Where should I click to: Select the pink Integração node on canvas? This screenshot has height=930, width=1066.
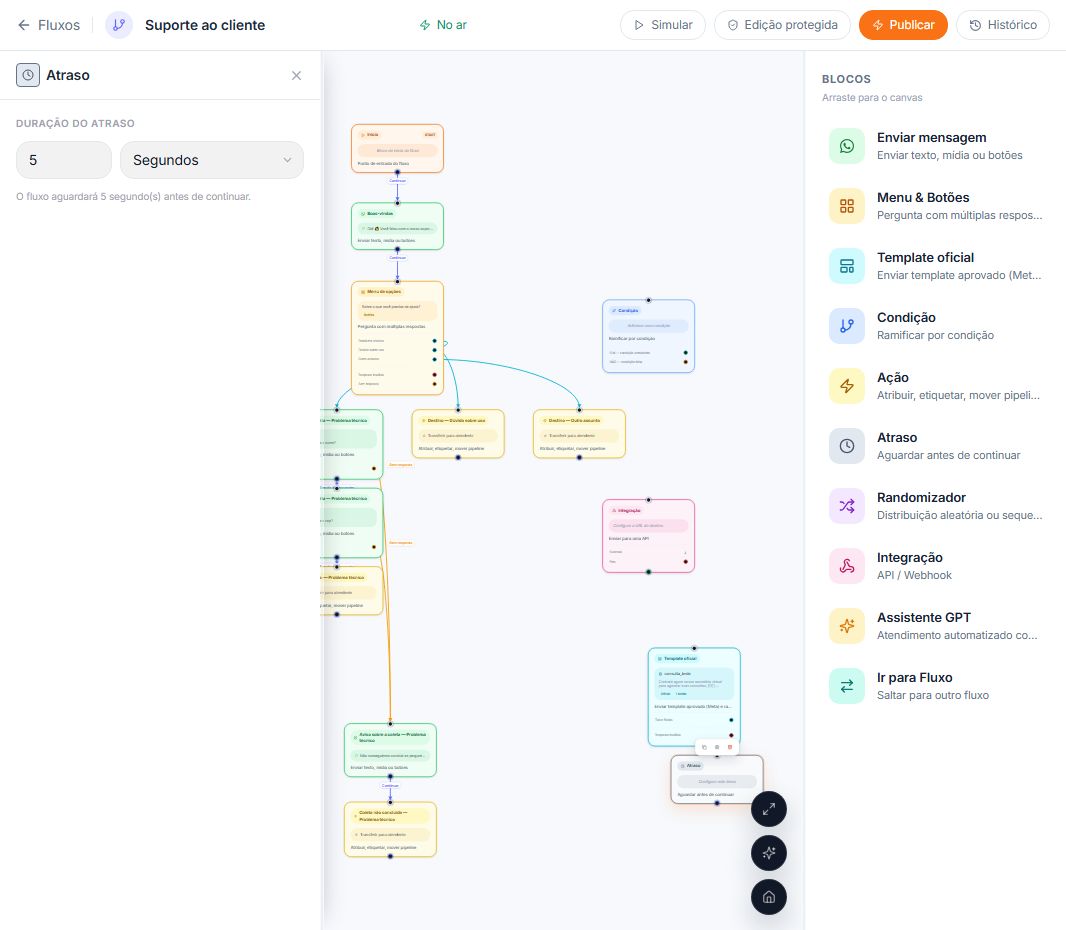(x=649, y=536)
